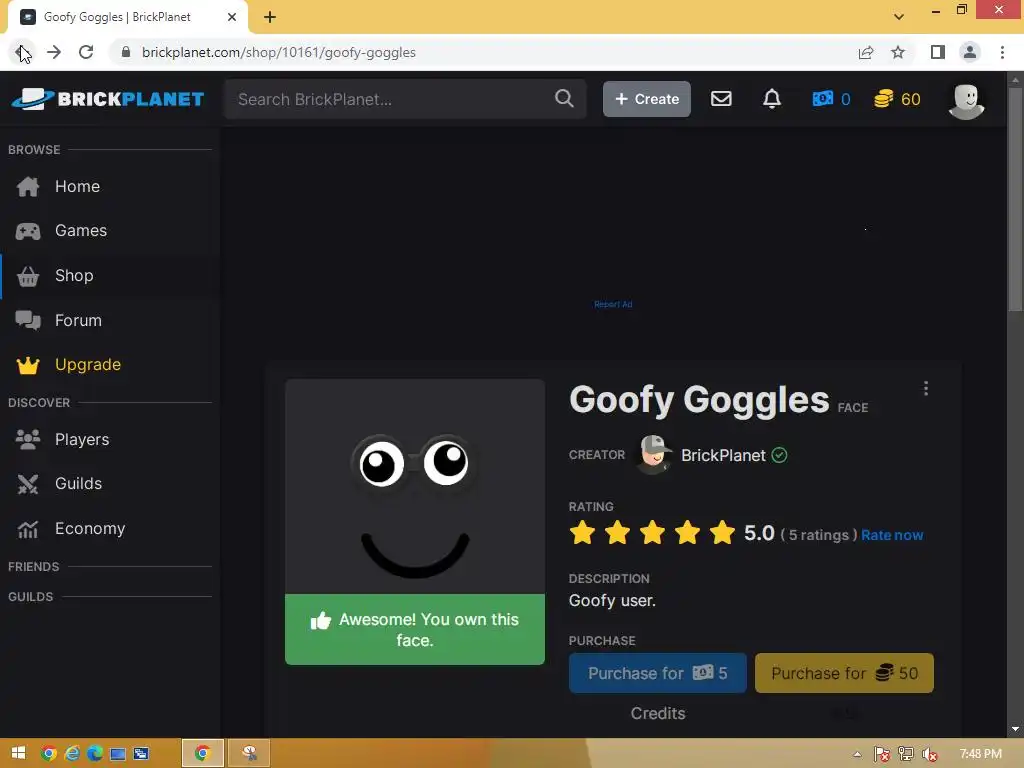Click the Goofy Goggles face preview
Viewport: 1024px width, 768px height.
[415, 487]
